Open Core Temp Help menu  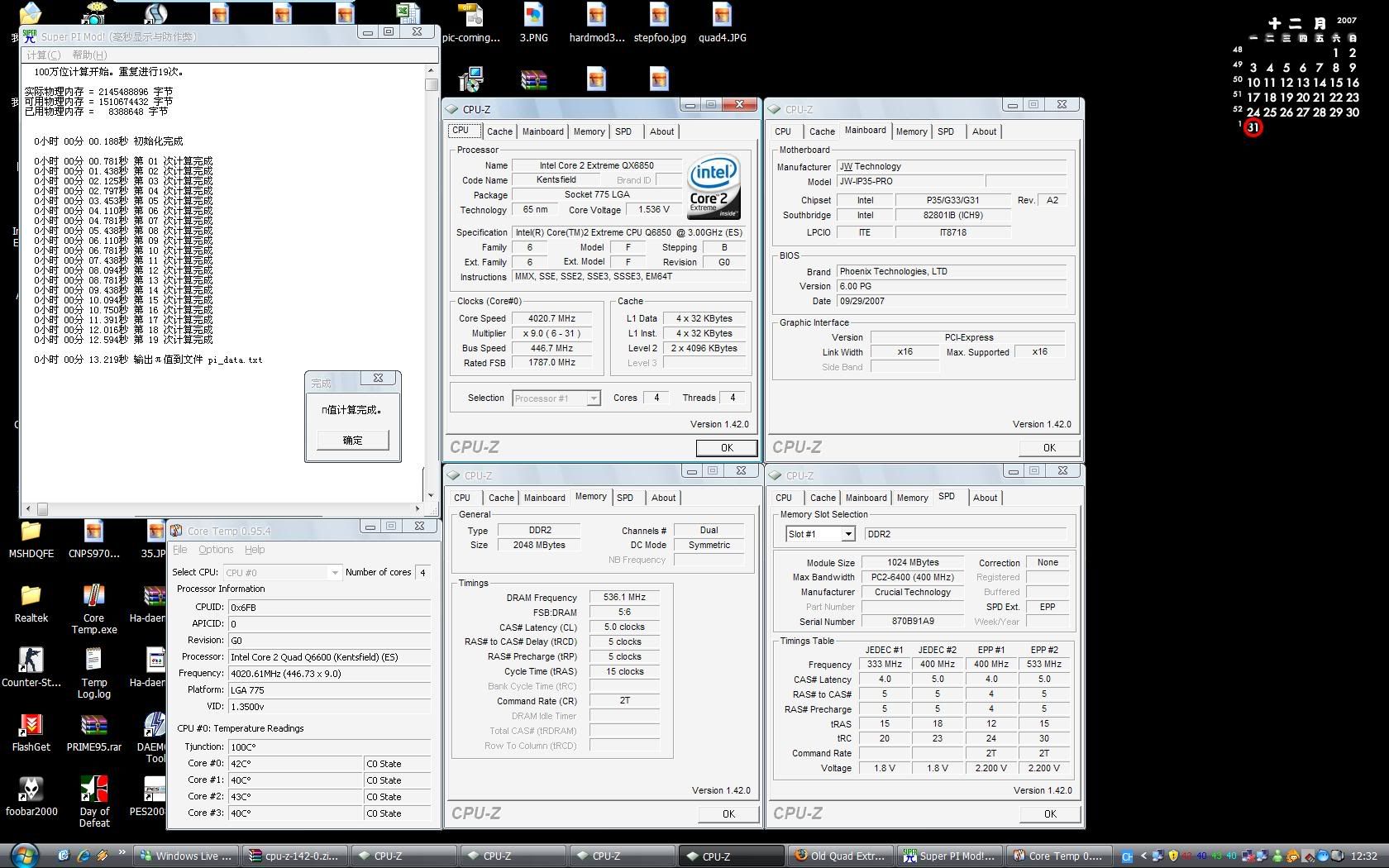click(x=255, y=550)
